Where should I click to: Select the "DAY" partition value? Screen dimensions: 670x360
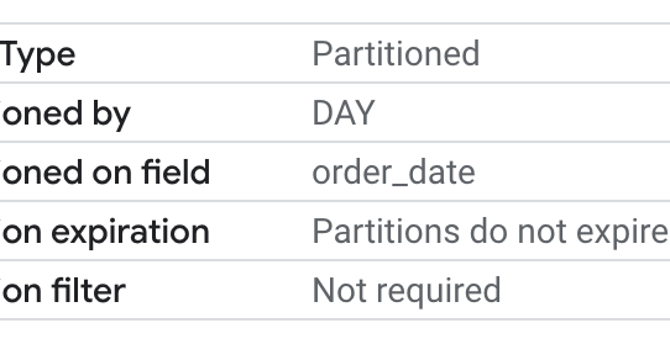pyautogui.click(x=344, y=113)
